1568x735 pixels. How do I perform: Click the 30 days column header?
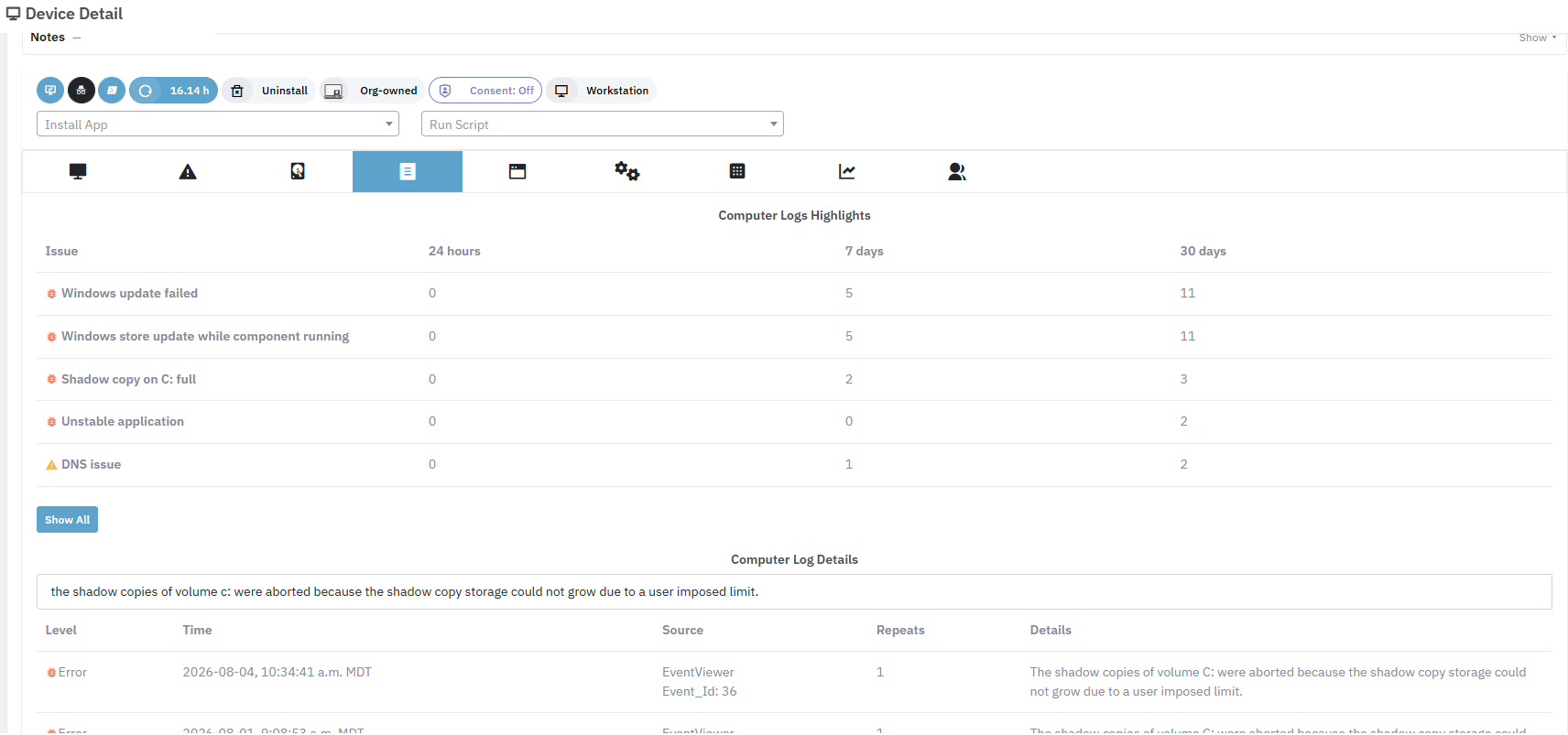[1203, 251]
